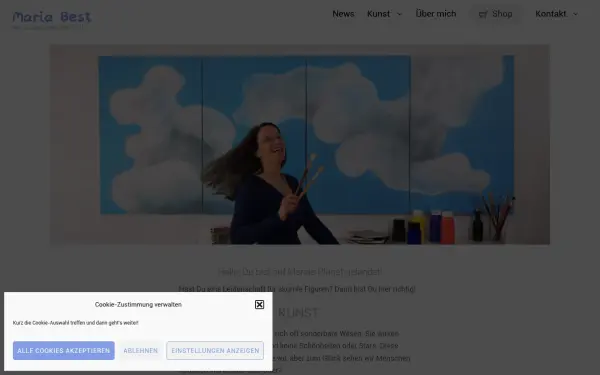The width and height of the screenshot is (600, 375).
Task: Accept all cookies with Alle Cookies akzeptieren
Action: tap(64, 351)
